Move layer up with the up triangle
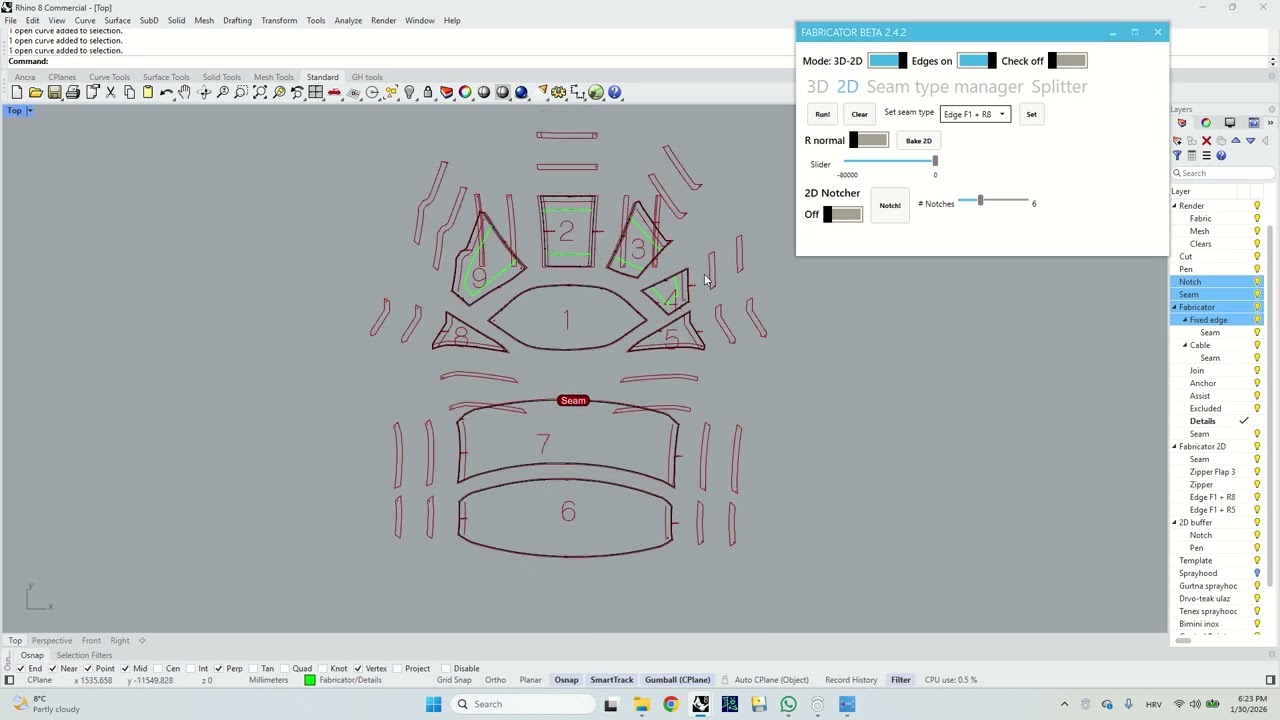The image size is (1280, 720). tap(1235, 140)
